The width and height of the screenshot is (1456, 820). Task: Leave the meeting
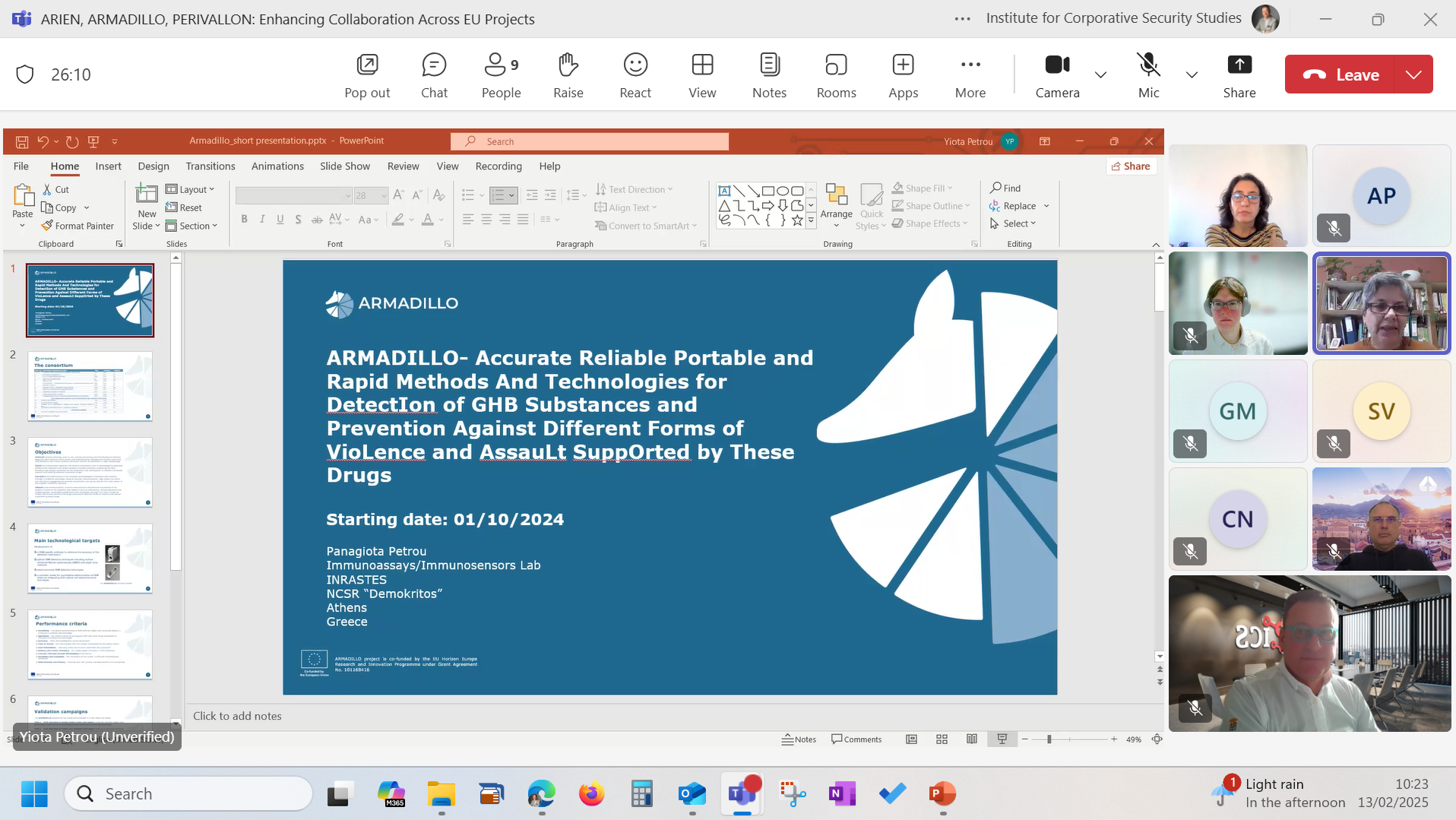pos(1340,74)
